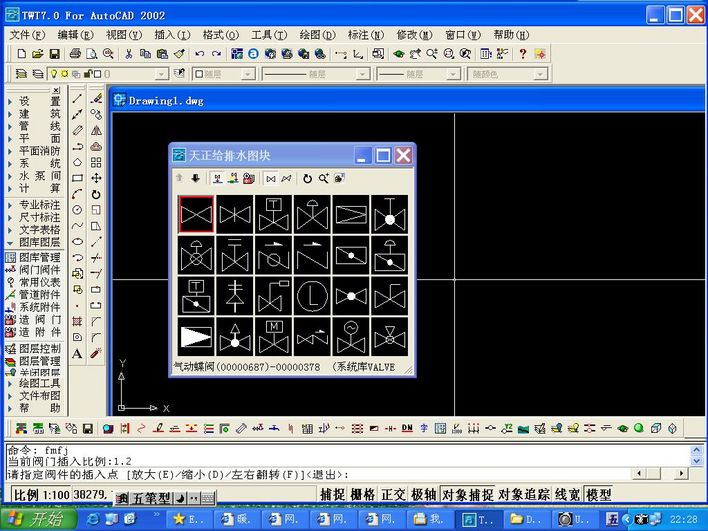
Task: Select the Line draw tool
Action: tap(78, 98)
